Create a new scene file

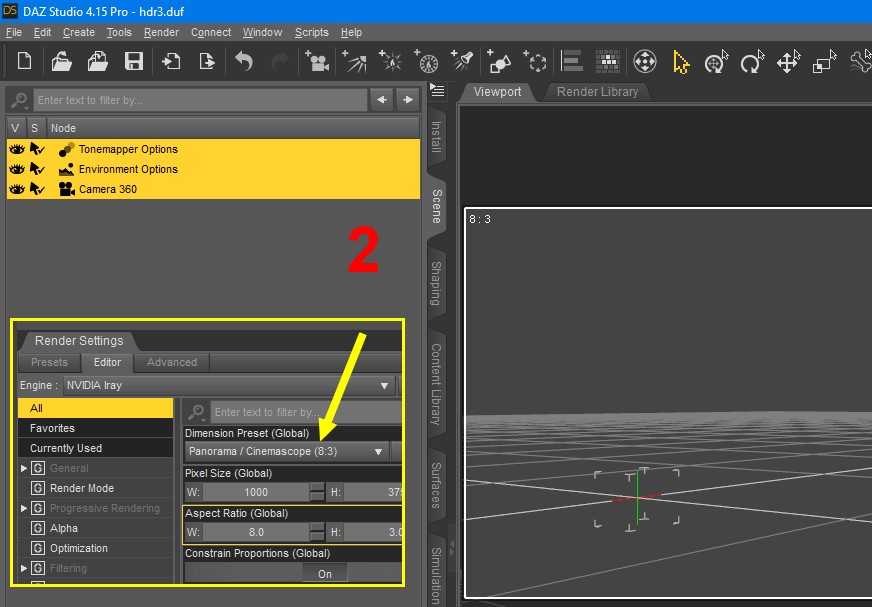(24, 61)
